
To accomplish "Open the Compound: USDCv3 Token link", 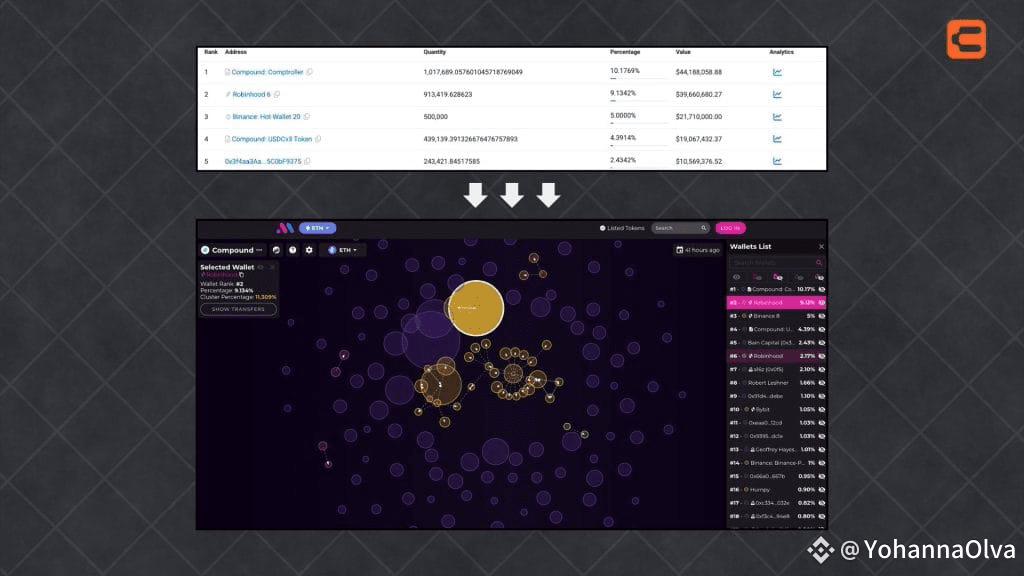I will click(272, 138).
